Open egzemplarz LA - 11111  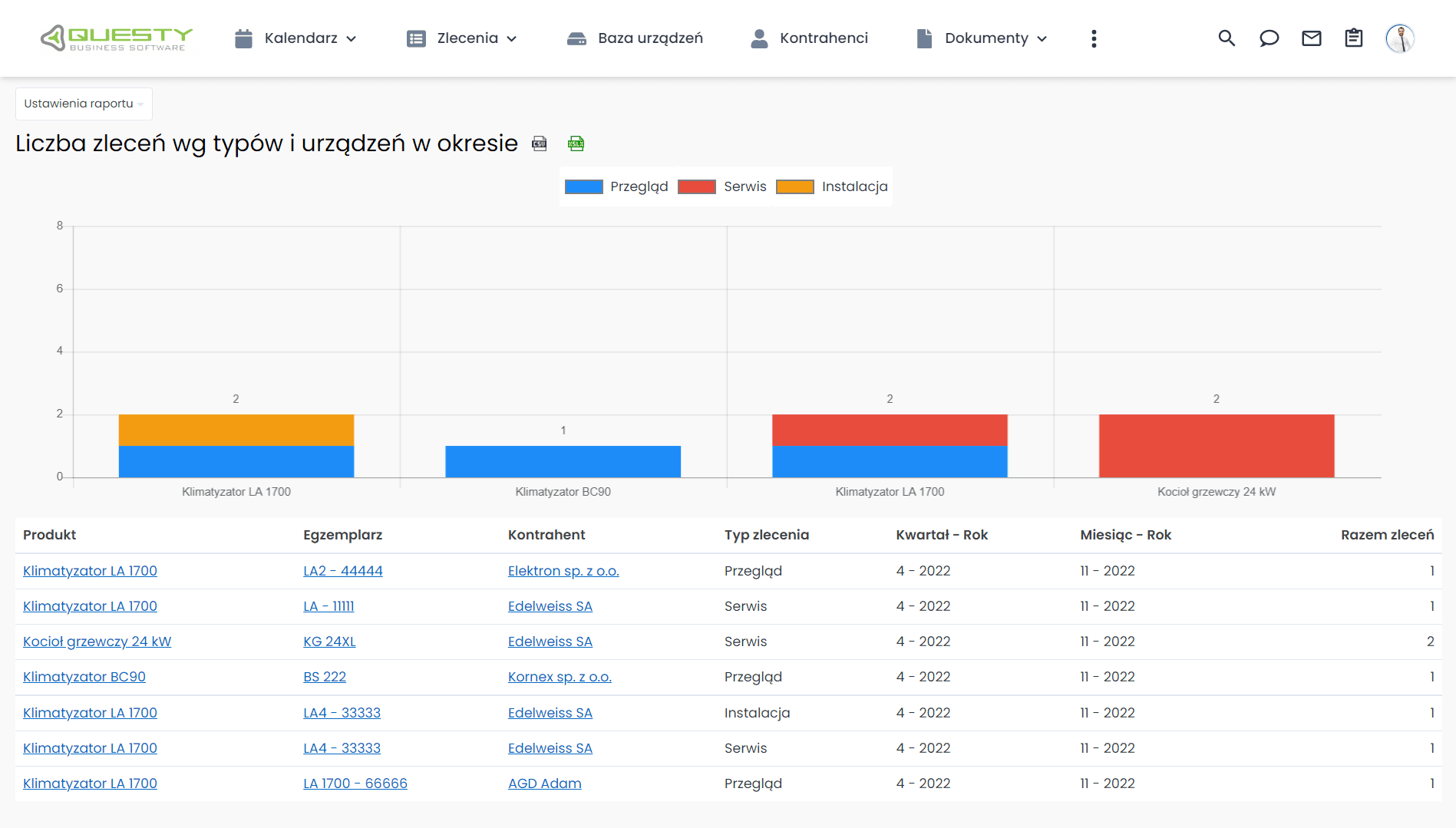click(329, 606)
